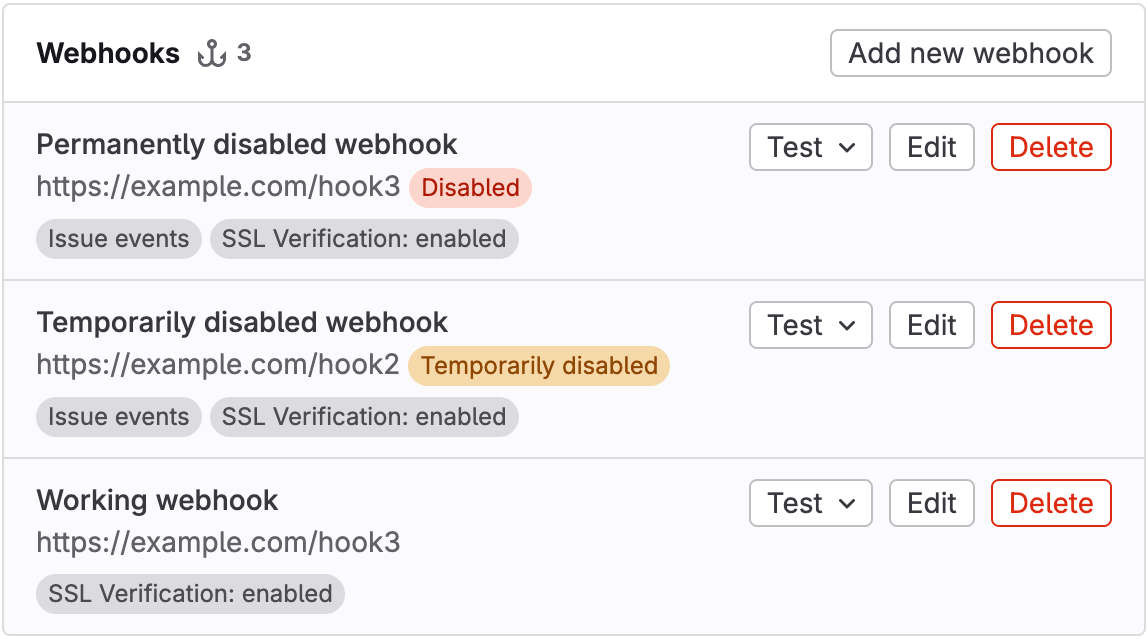1148x639 pixels.
Task: Delete the Permanently disabled webhook
Action: click(1050, 147)
